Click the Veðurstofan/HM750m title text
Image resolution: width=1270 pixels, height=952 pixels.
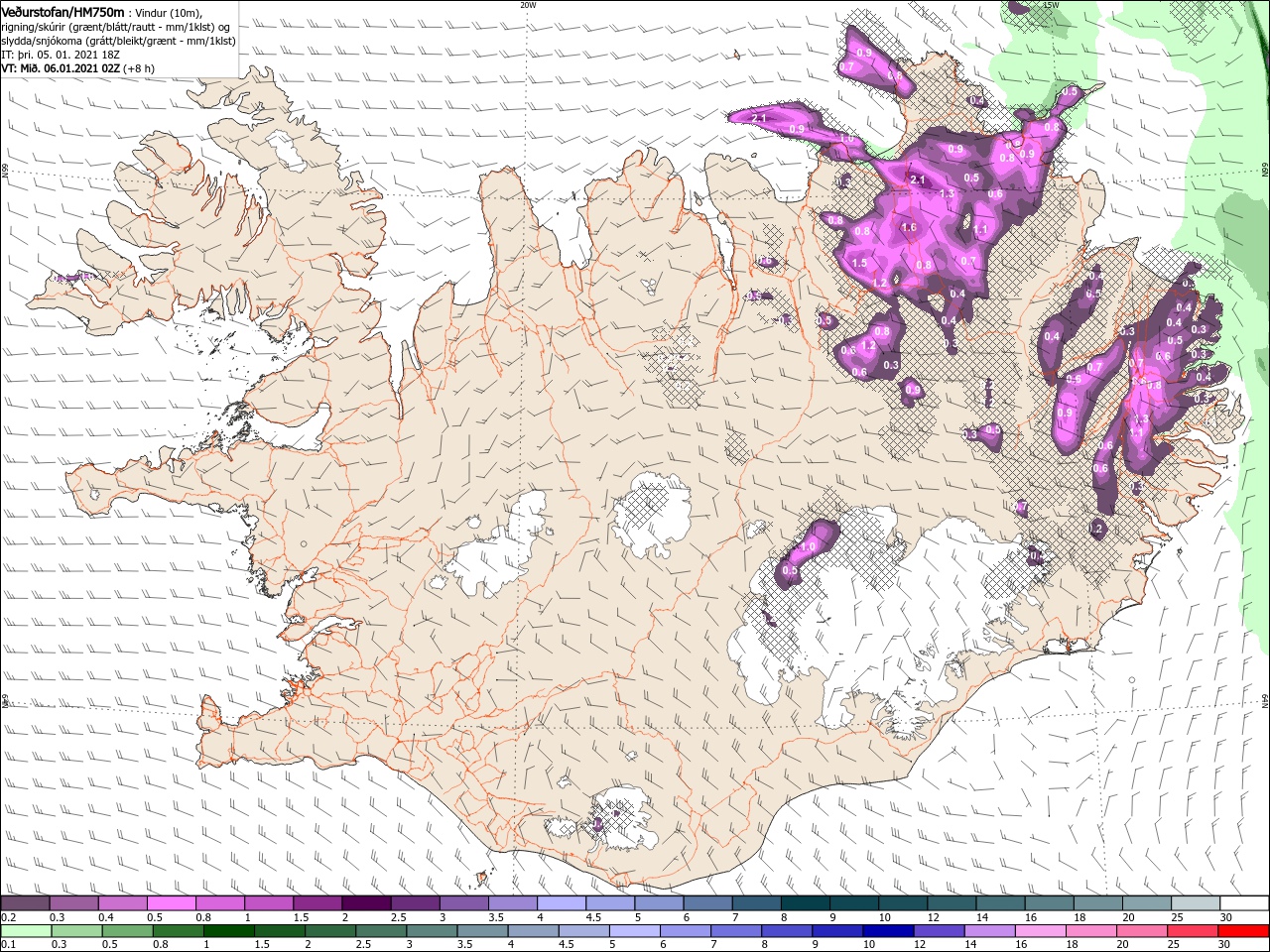tap(63, 11)
